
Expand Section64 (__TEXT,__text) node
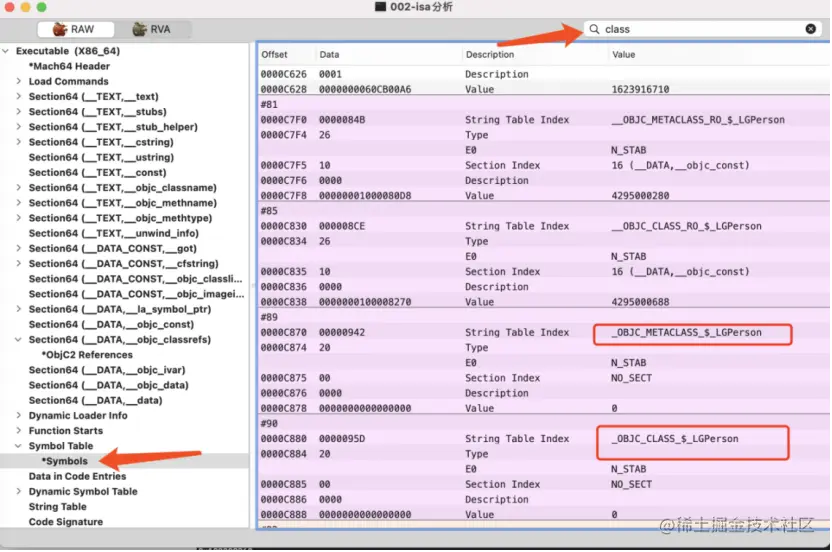tap(19, 97)
